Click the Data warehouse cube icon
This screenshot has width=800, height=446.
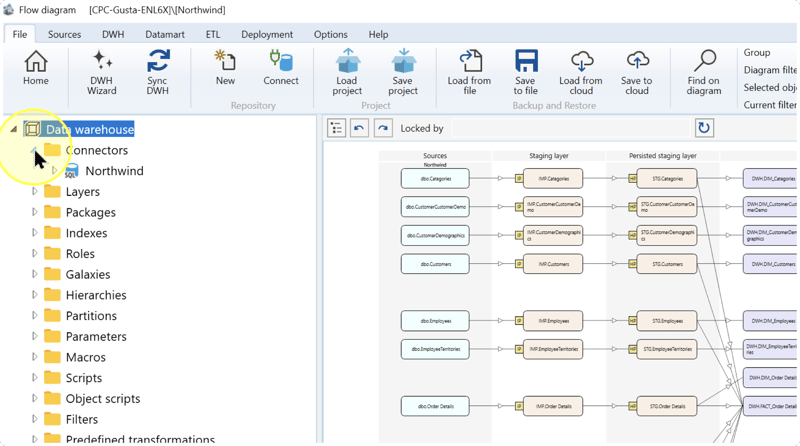click(x=32, y=130)
